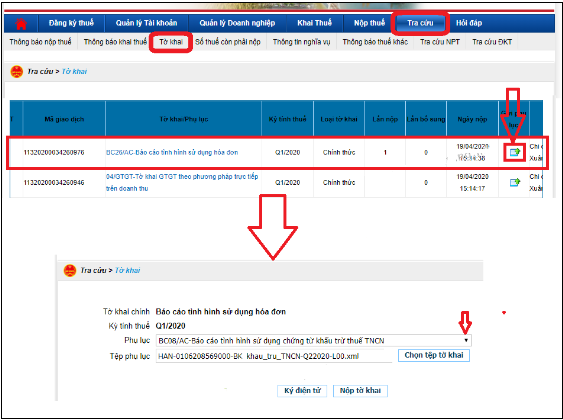Click the Tệp phụ lục file name field

tap(274, 356)
